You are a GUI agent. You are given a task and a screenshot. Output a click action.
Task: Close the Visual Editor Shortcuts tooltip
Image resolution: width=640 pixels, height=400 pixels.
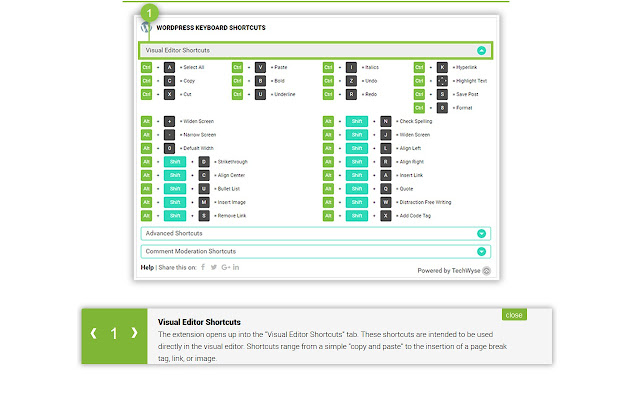[x=514, y=315]
